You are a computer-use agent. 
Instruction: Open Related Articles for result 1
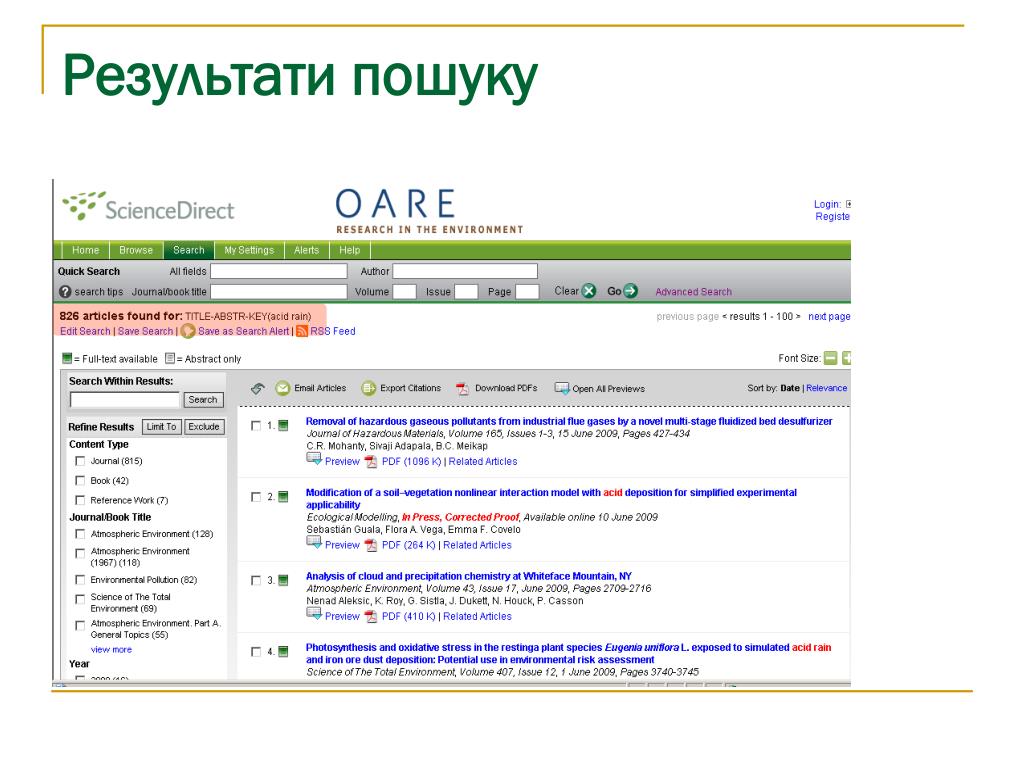pos(483,462)
